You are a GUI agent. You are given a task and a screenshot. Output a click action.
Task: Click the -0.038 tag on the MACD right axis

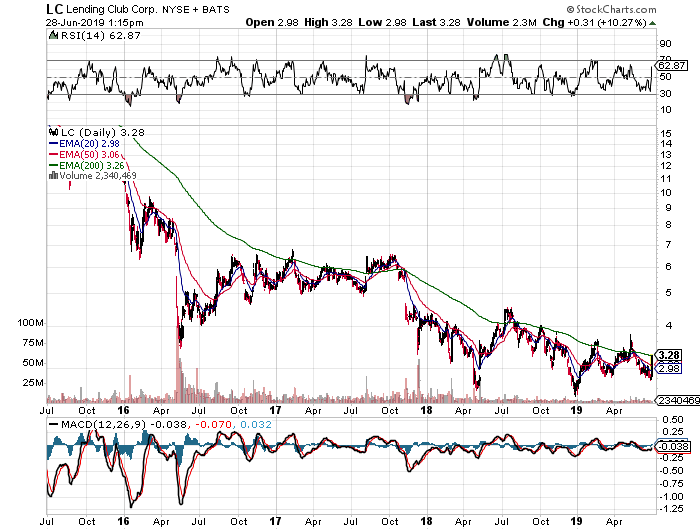tap(674, 447)
